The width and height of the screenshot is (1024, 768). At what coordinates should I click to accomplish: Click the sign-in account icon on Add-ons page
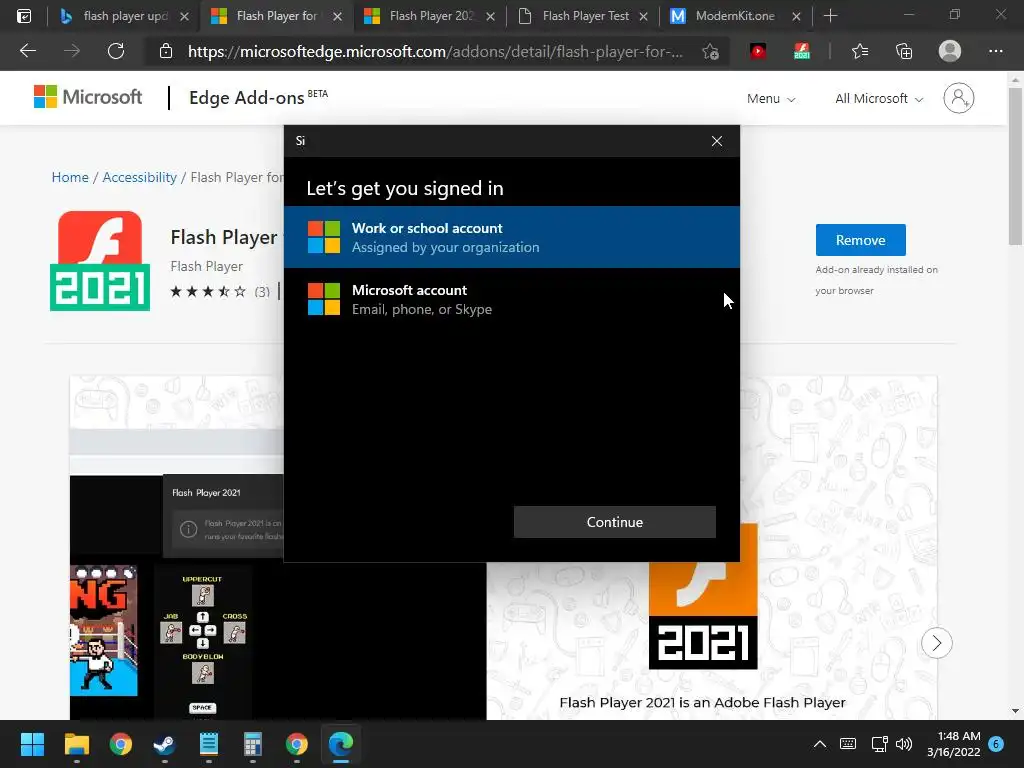click(x=958, y=98)
